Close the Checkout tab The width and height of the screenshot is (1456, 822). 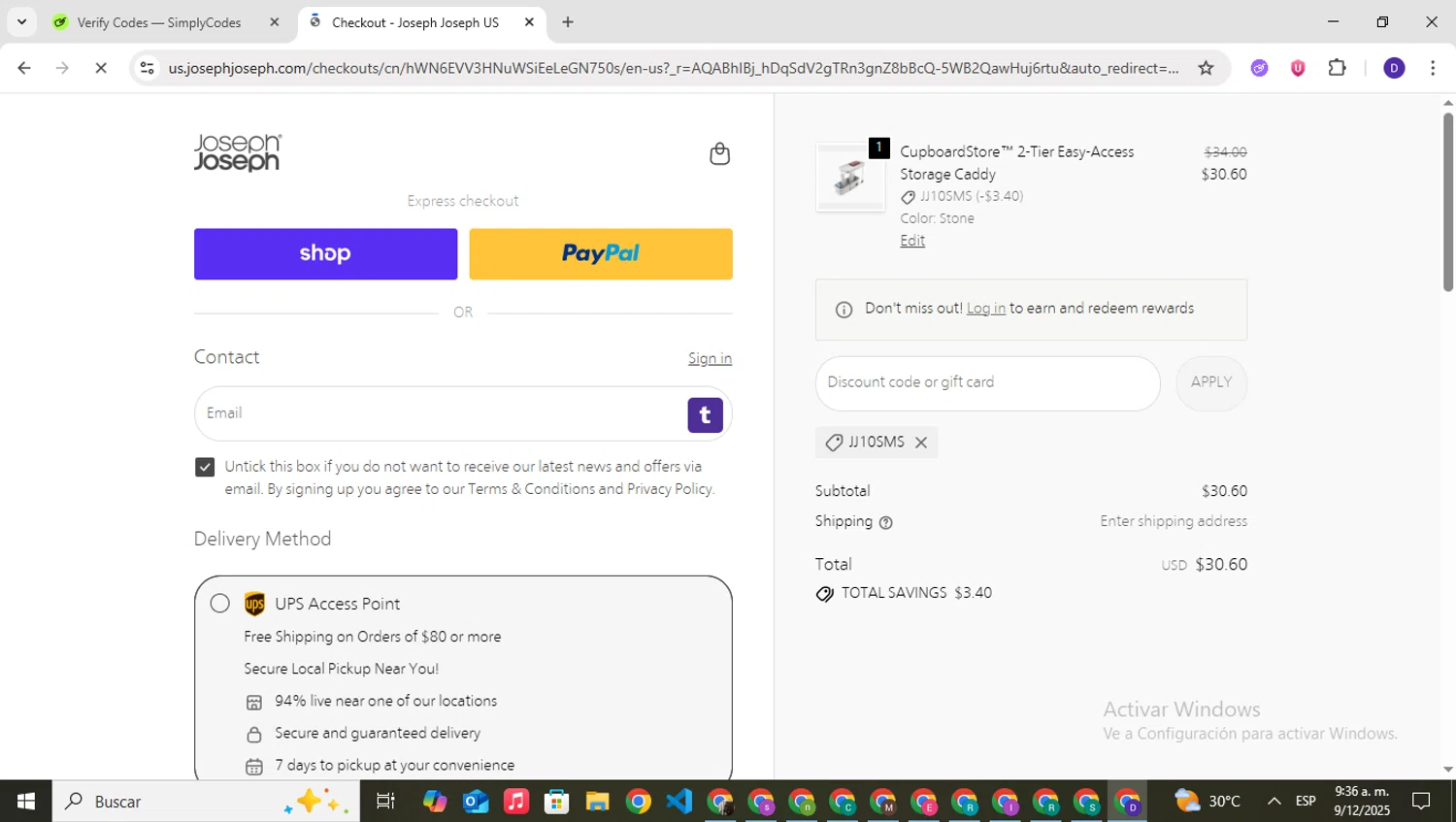pos(529,21)
